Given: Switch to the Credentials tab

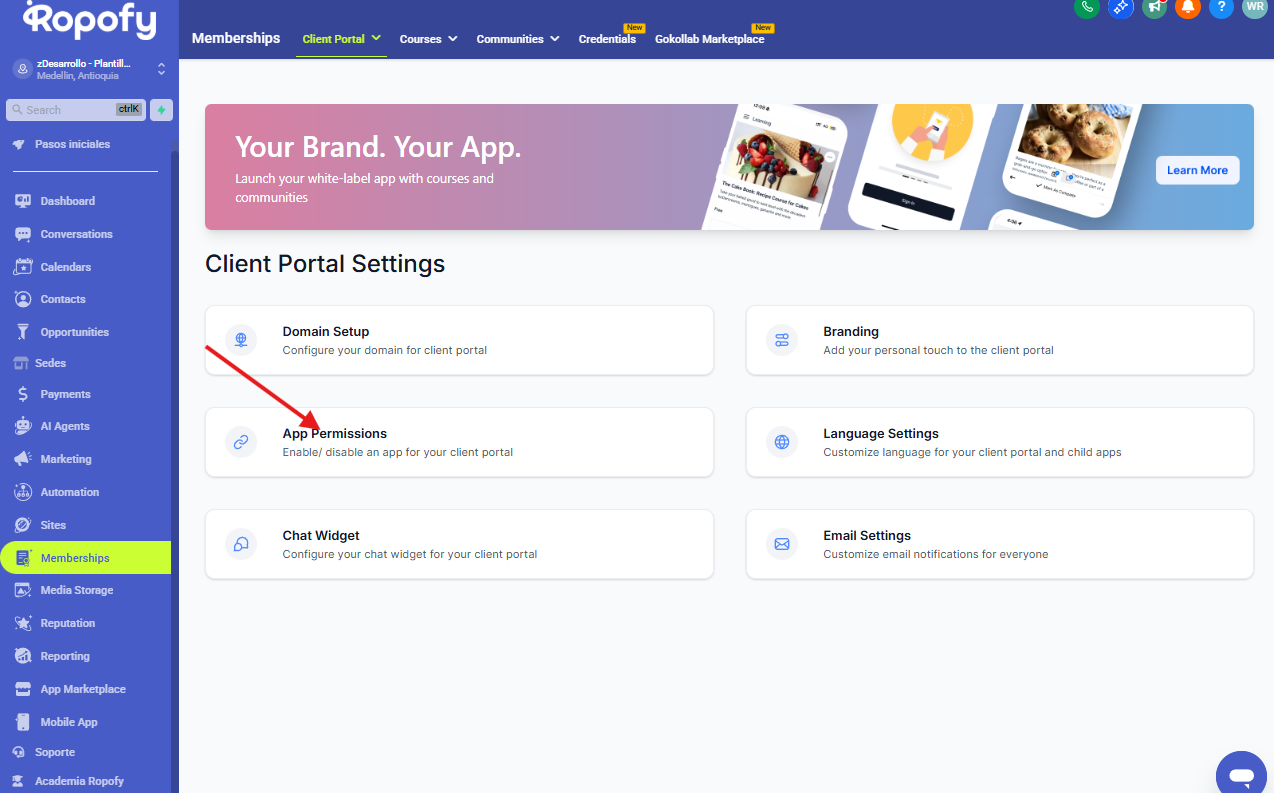Looking at the screenshot, I should 607,39.
